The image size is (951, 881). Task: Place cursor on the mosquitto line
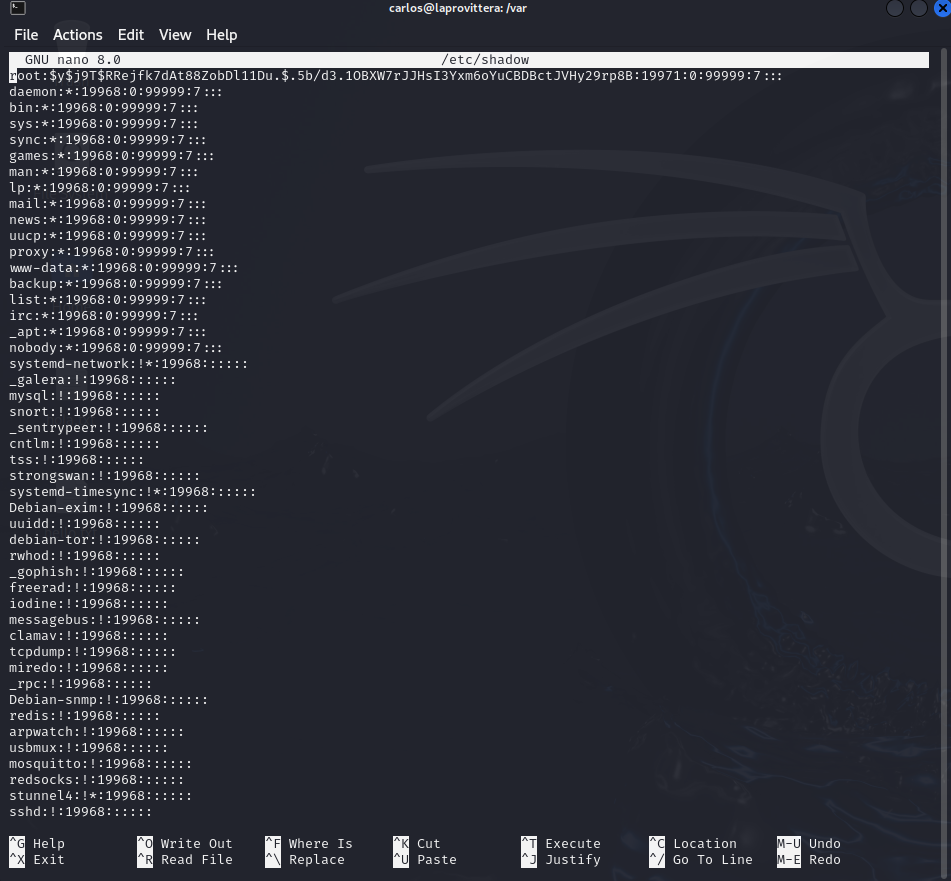point(100,764)
